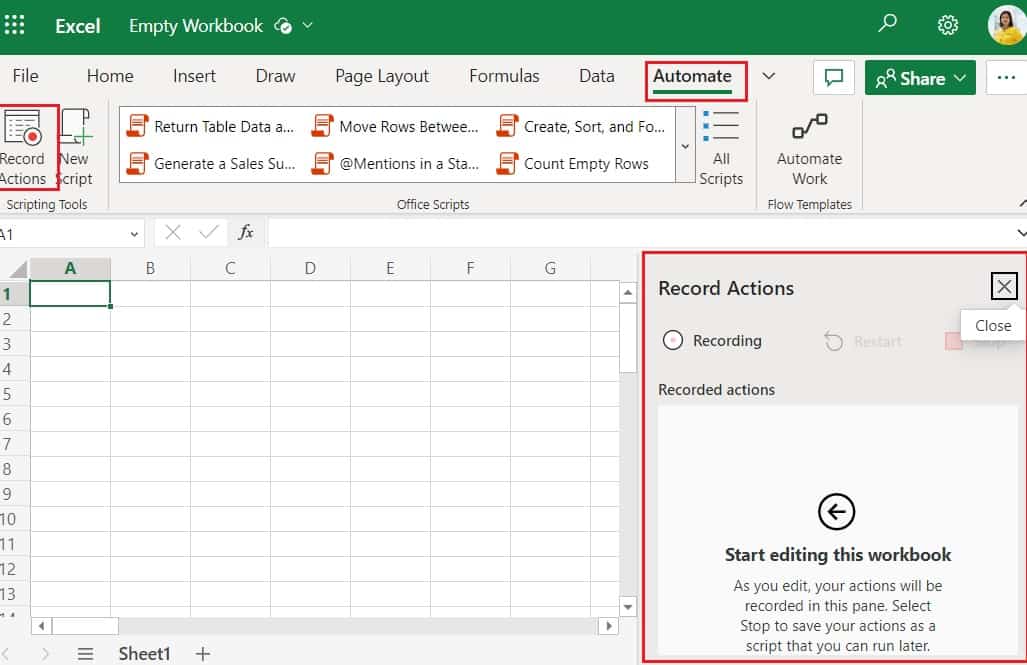The image size is (1027, 665).
Task: Click the Search icon
Action: [886, 24]
